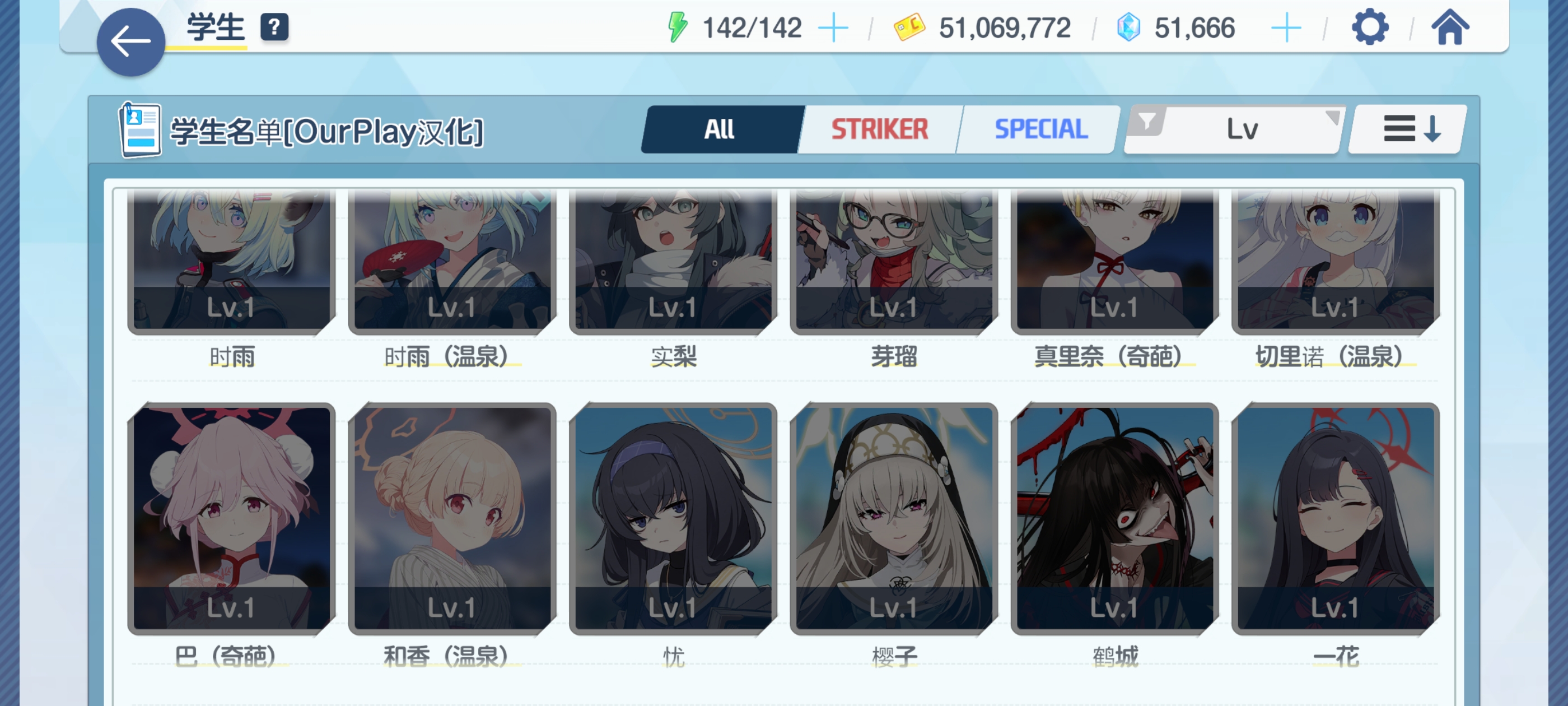Go back with the arrow button

coord(131,41)
